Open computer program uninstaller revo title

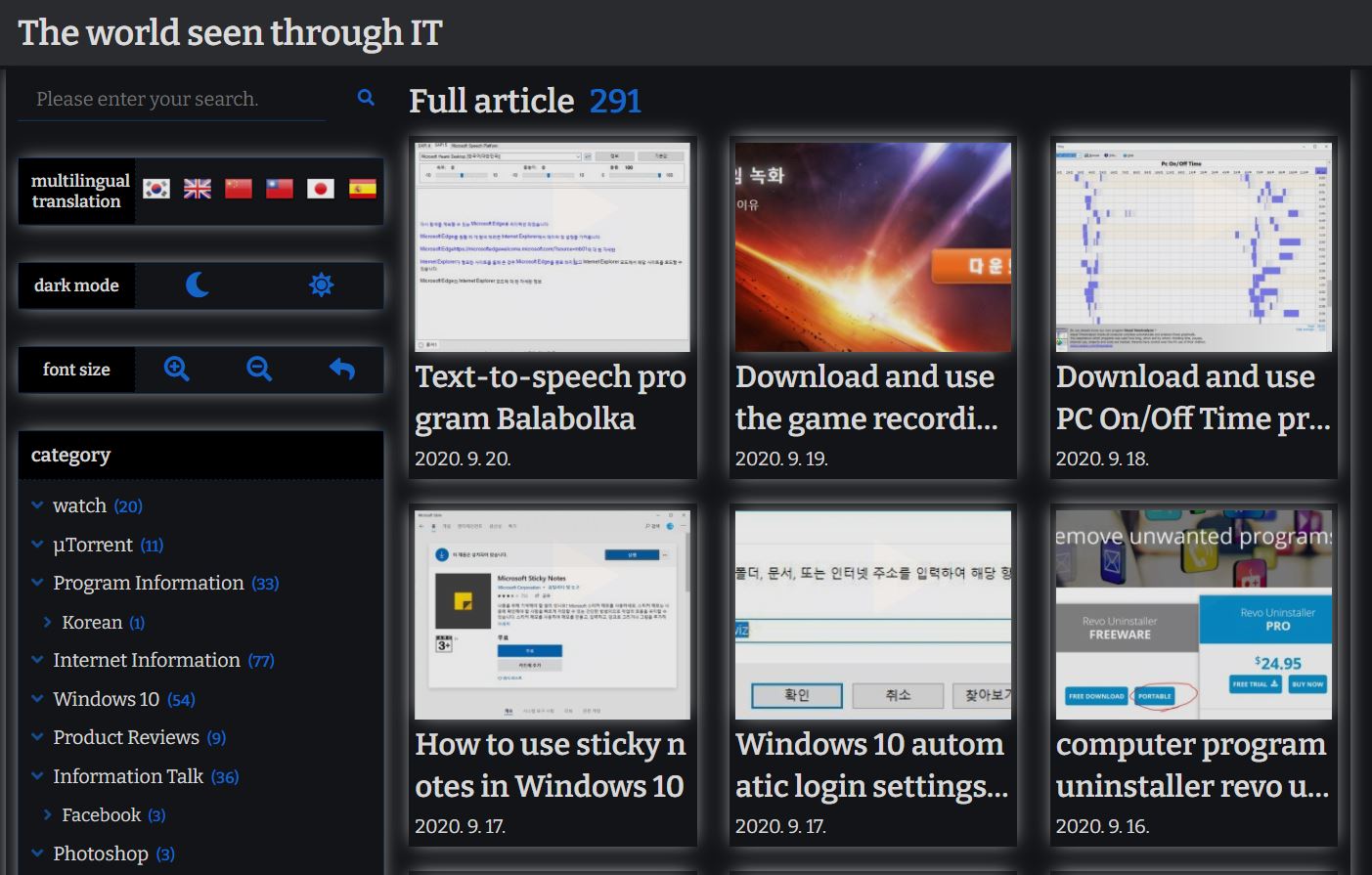pos(1193,766)
